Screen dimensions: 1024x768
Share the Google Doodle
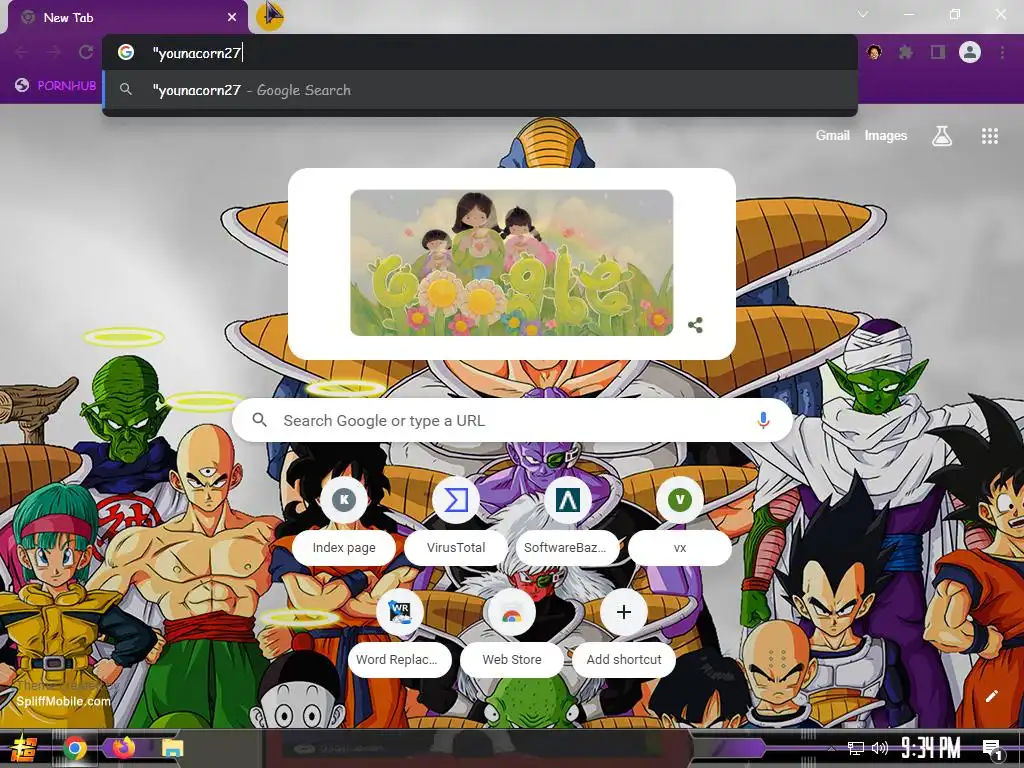696,325
